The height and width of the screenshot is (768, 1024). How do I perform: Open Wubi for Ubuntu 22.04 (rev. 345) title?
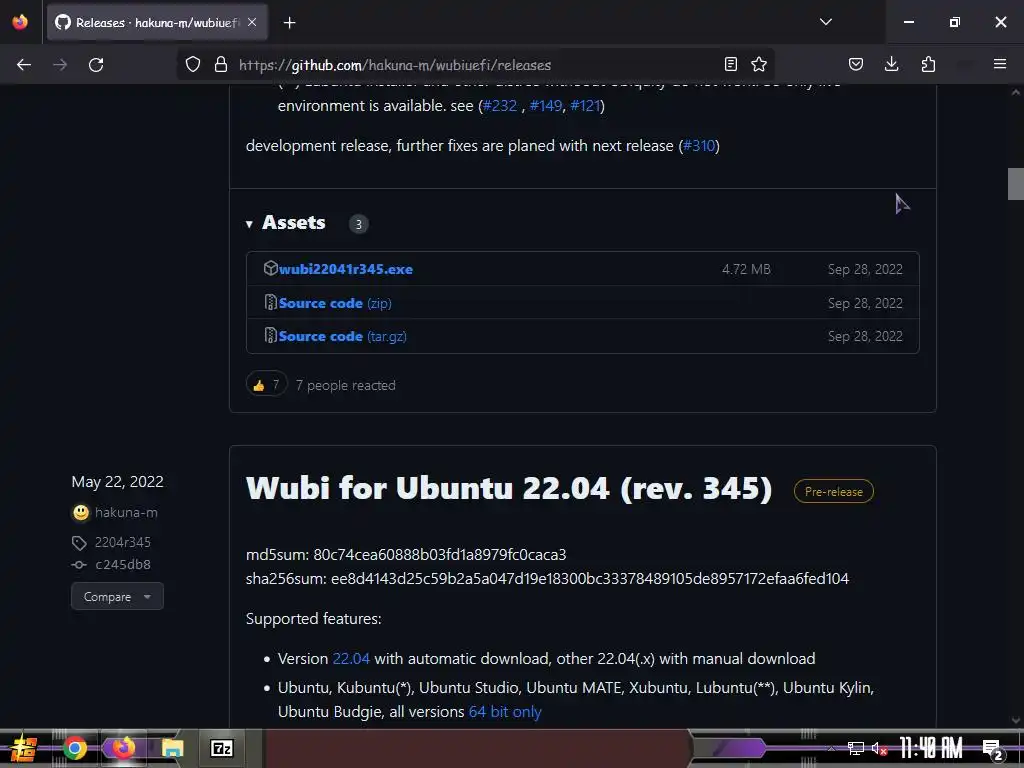509,488
